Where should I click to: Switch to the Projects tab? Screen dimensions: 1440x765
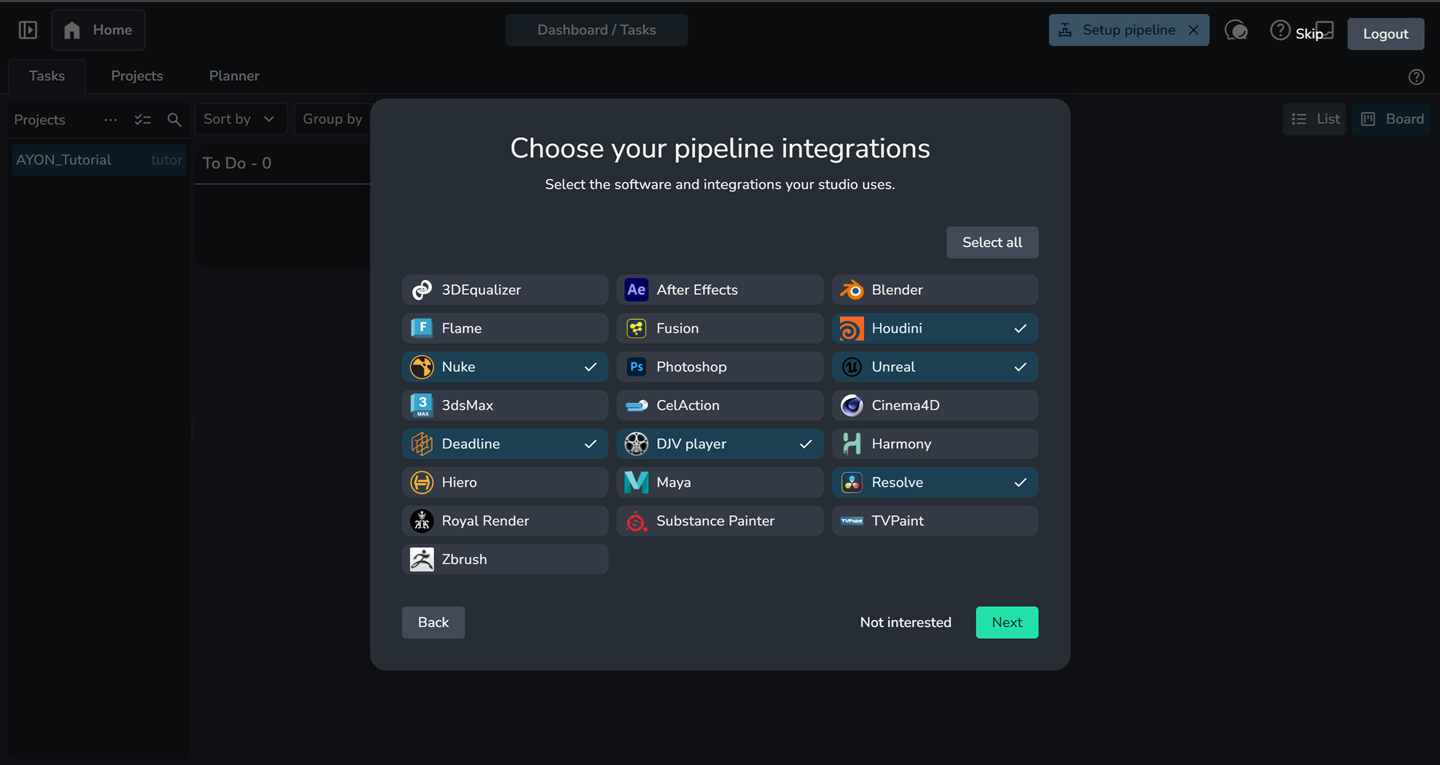(137, 76)
